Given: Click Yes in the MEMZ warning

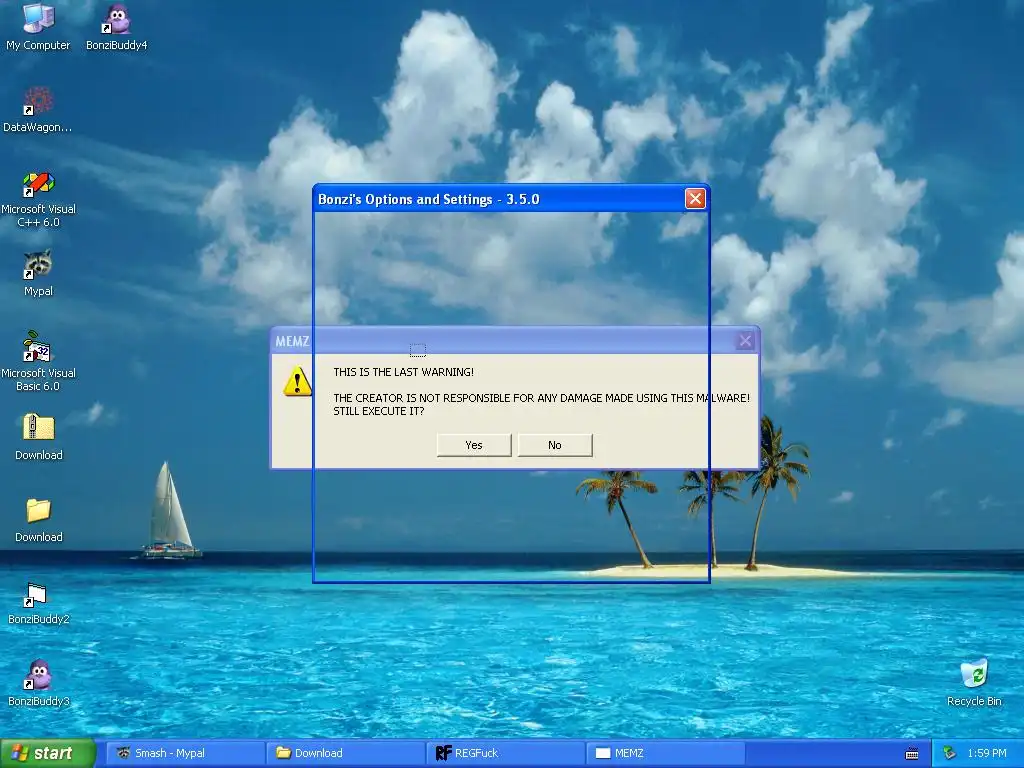Looking at the screenshot, I should click(x=474, y=445).
